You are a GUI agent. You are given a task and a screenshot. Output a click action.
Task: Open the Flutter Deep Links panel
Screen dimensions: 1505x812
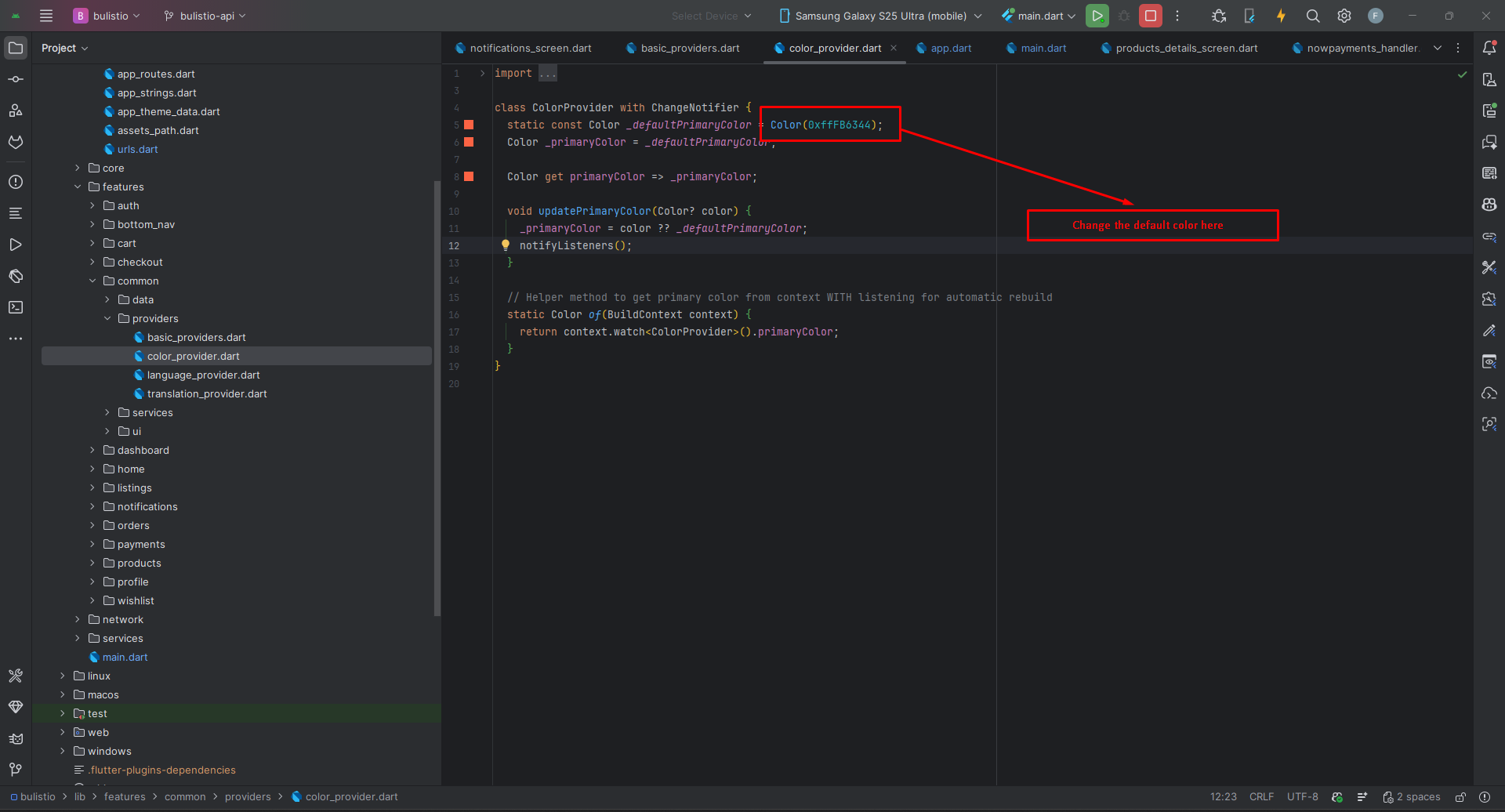(1489, 236)
